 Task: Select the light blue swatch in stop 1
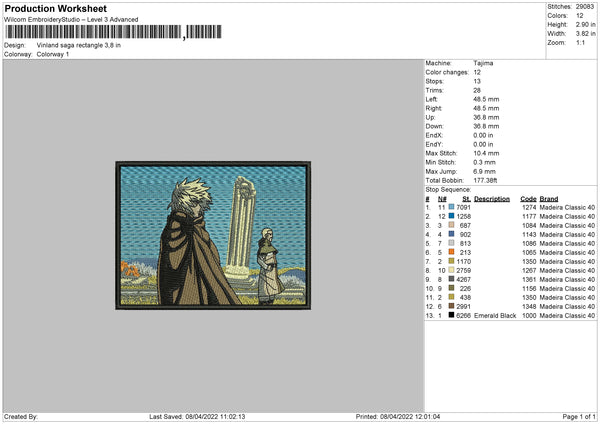[x=452, y=207]
